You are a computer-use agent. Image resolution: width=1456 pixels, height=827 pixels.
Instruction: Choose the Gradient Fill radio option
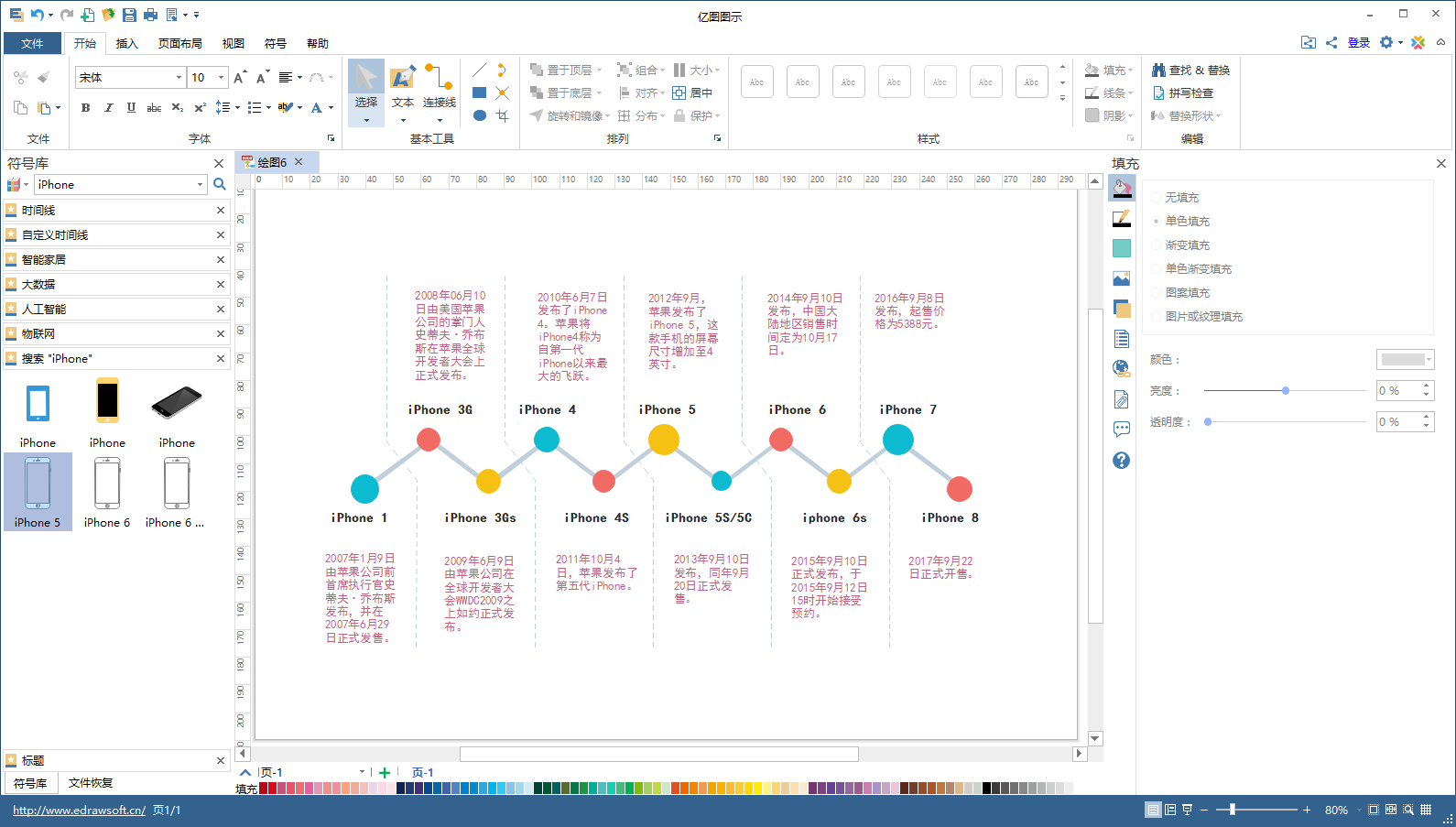[x=1157, y=245]
